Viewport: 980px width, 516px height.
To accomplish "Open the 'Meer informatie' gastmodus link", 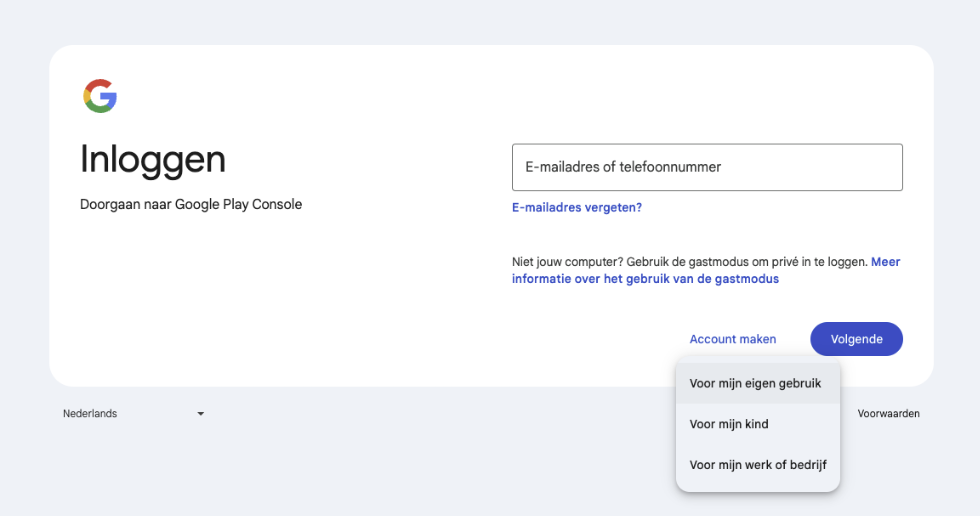I will [645, 279].
